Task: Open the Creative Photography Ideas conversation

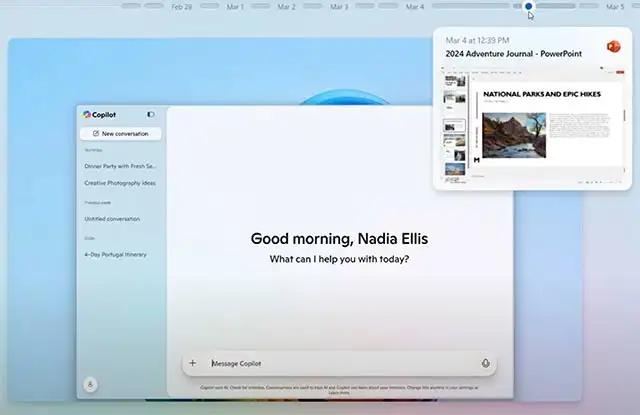Action: coord(120,183)
